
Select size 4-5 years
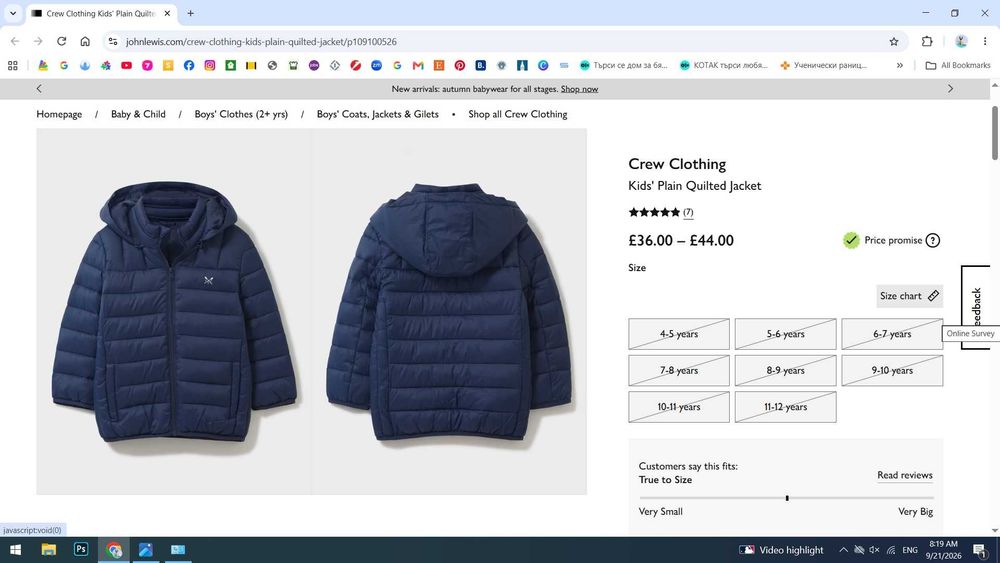[679, 334]
